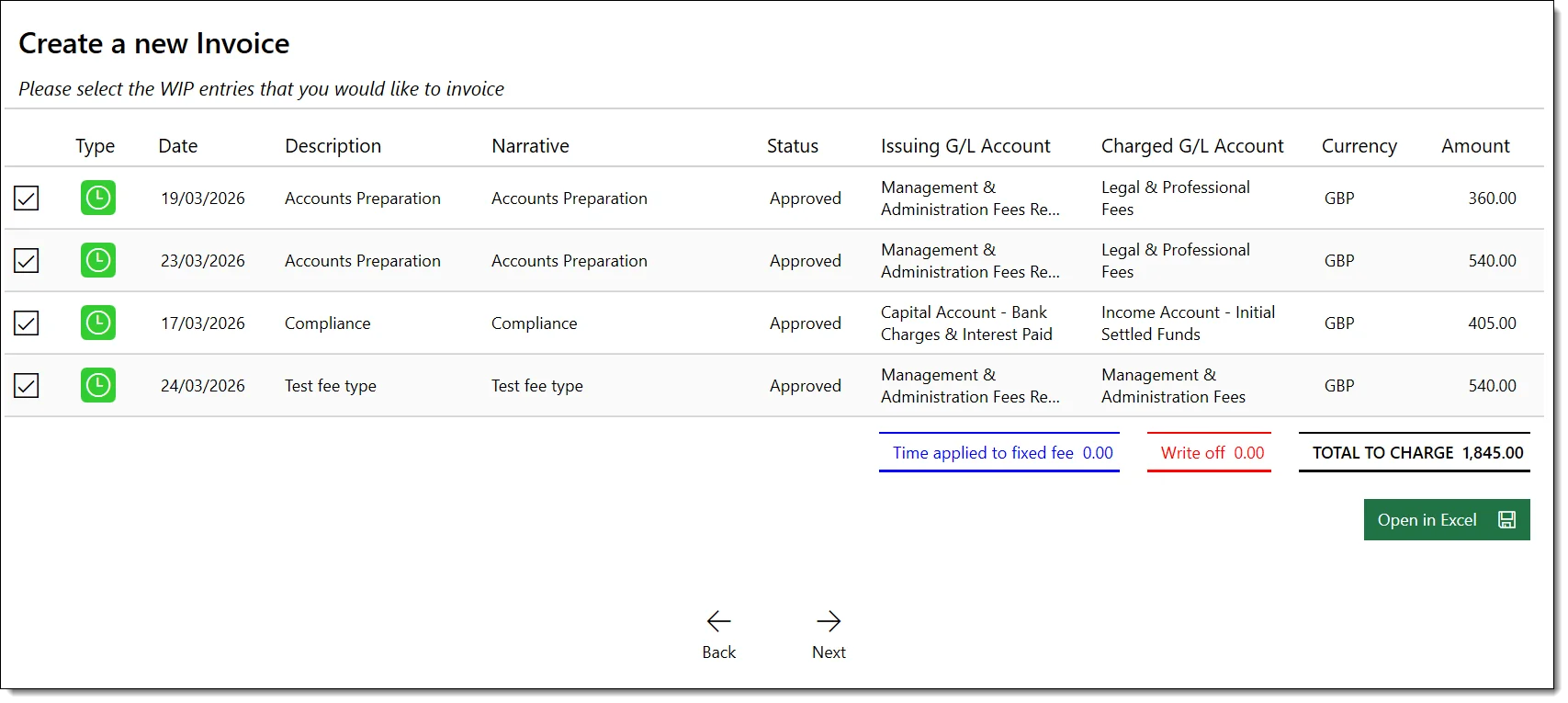The image size is (1568, 703).
Task: Sort by the Date column header
Action: (178, 146)
